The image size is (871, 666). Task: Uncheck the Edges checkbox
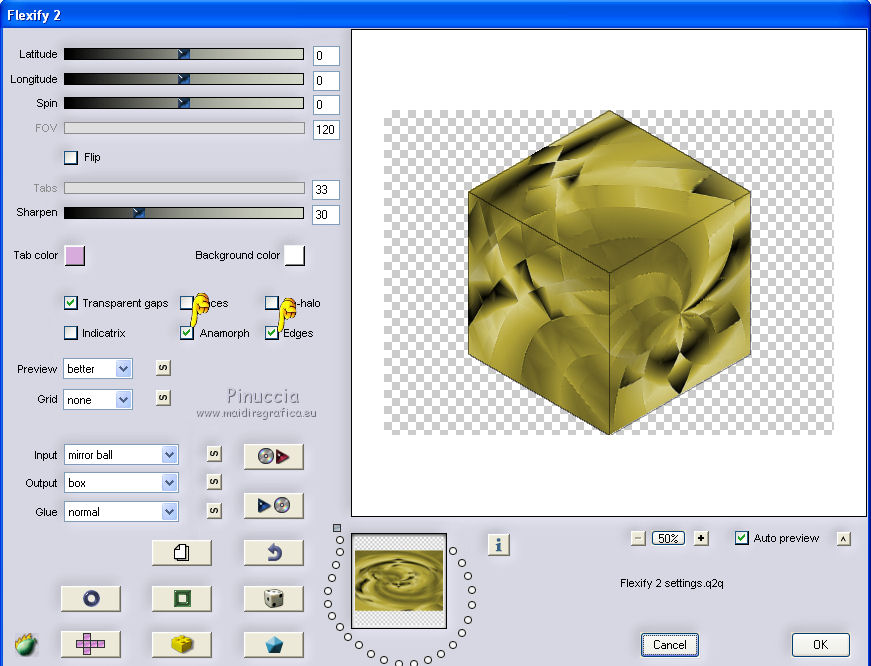click(272, 333)
